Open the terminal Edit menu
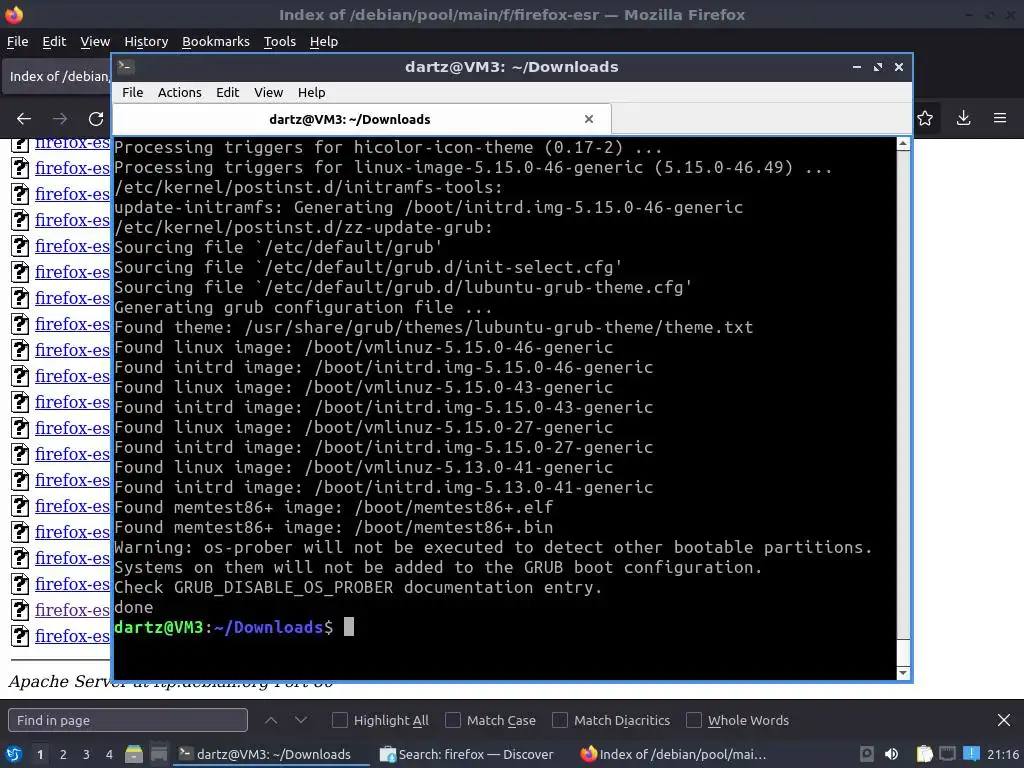Image resolution: width=1024 pixels, height=768 pixels. point(227,92)
